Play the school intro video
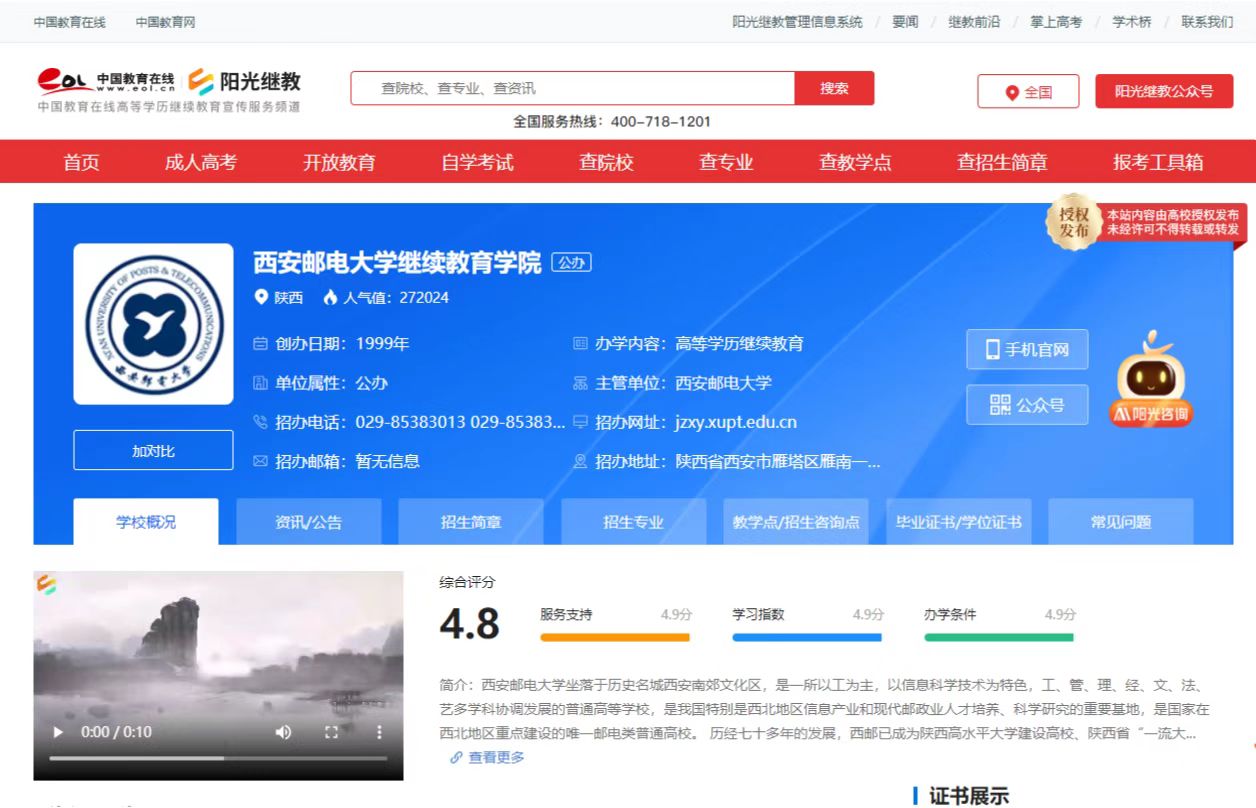The width and height of the screenshot is (1256, 808). coord(58,732)
